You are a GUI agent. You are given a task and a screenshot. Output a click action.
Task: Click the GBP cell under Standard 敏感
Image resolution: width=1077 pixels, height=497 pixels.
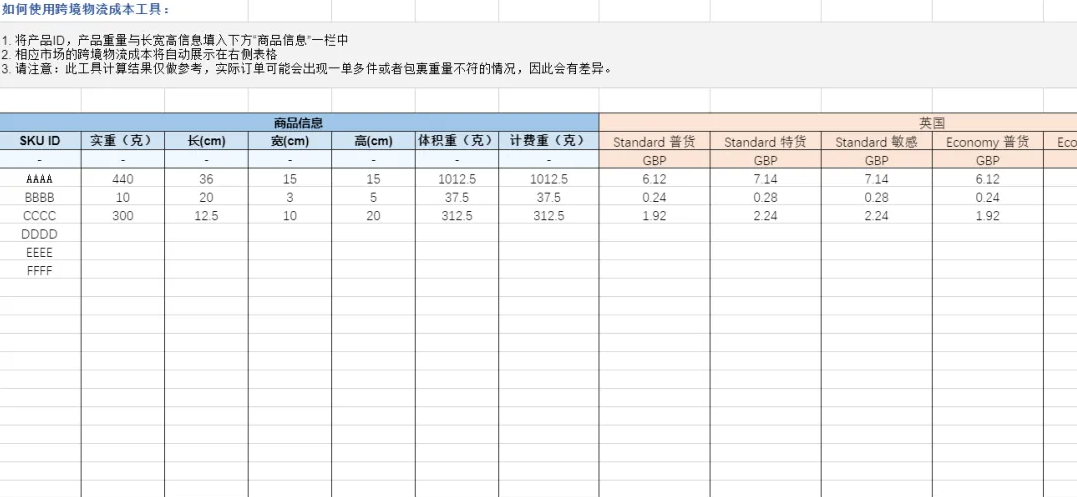coord(876,160)
